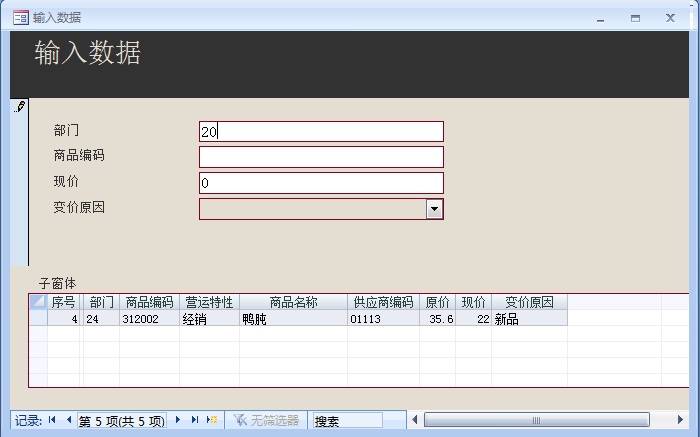The image size is (700, 437).
Task: Click the subform 商品编码 column header
Action: pyautogui.click(x=149, y=302)
